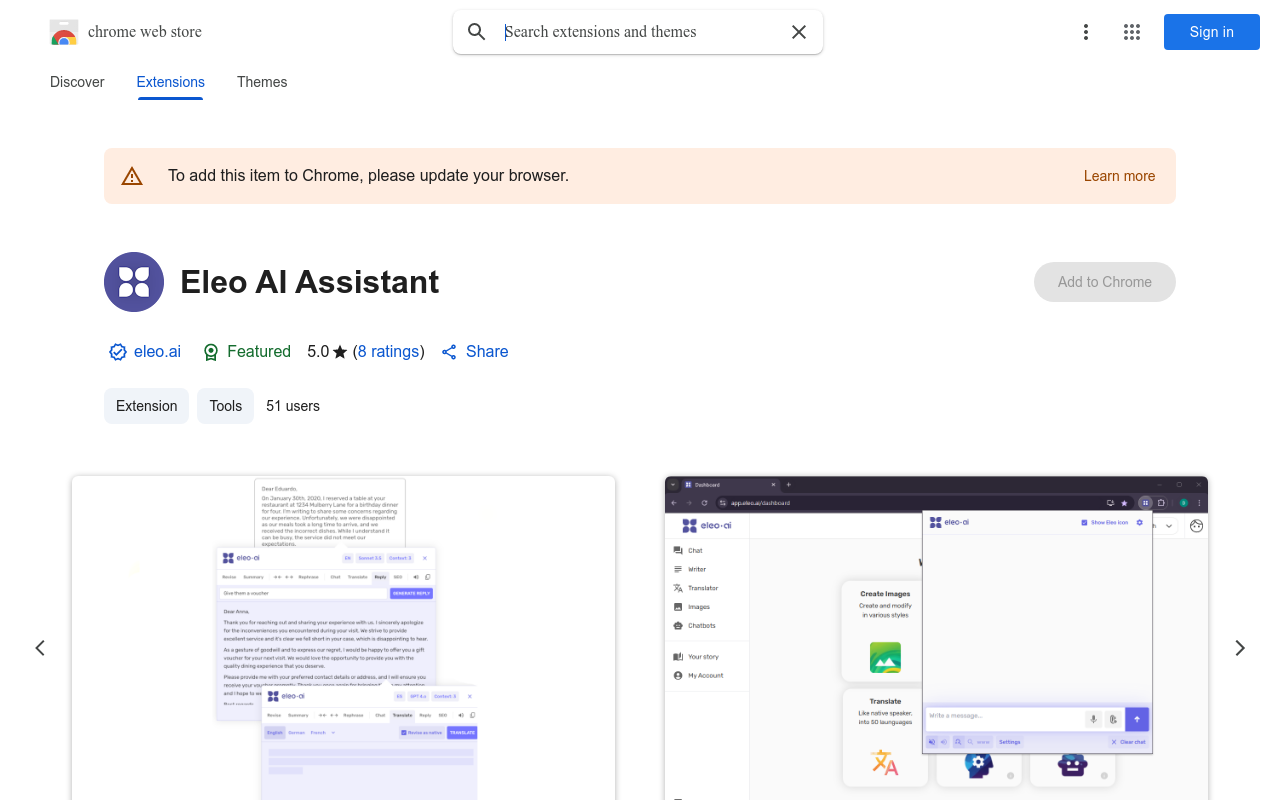The image size is (1280, 800).
Task: Click Translator in the dashboard screenshot sidebar
Action: (703, 588)
